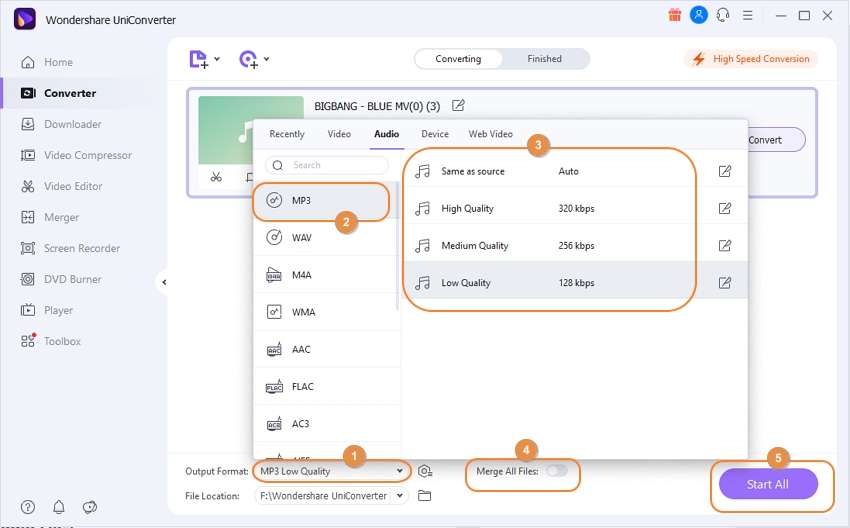The image size is (850, 528).
Task: Click the Load DVD disc icon
Action: [x=248, y=59]
